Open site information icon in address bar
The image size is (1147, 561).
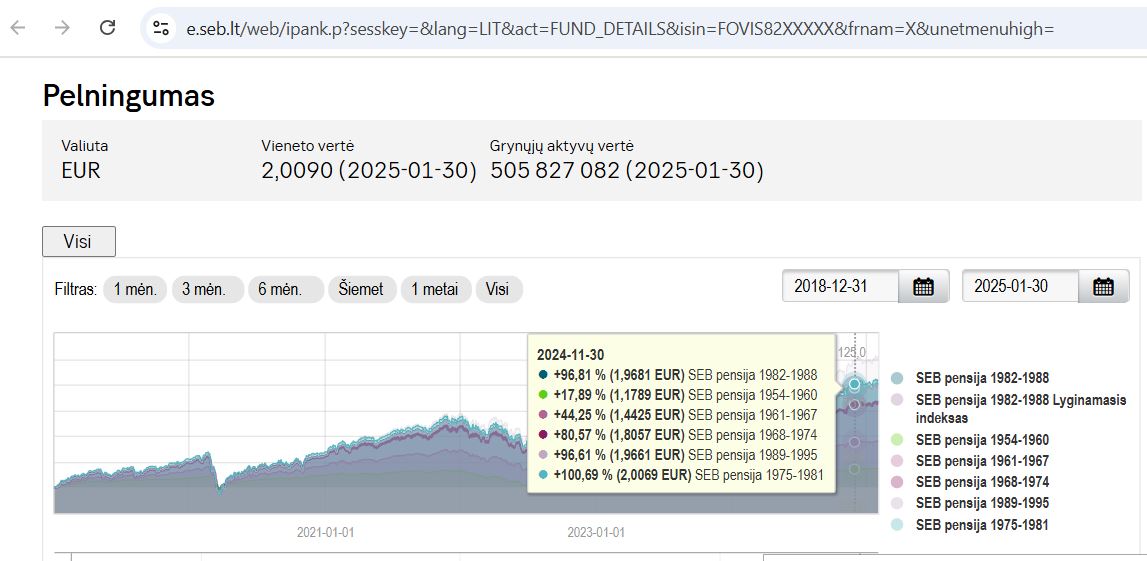coord(161,29)
